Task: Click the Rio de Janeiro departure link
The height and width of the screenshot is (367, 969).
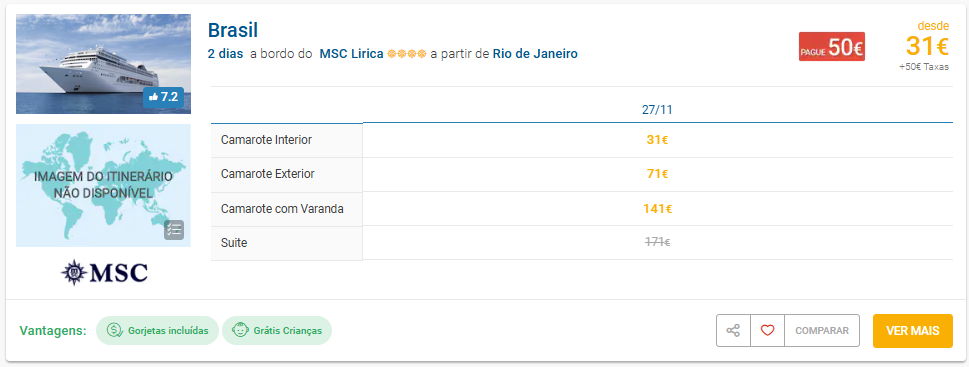Action: 535,54
